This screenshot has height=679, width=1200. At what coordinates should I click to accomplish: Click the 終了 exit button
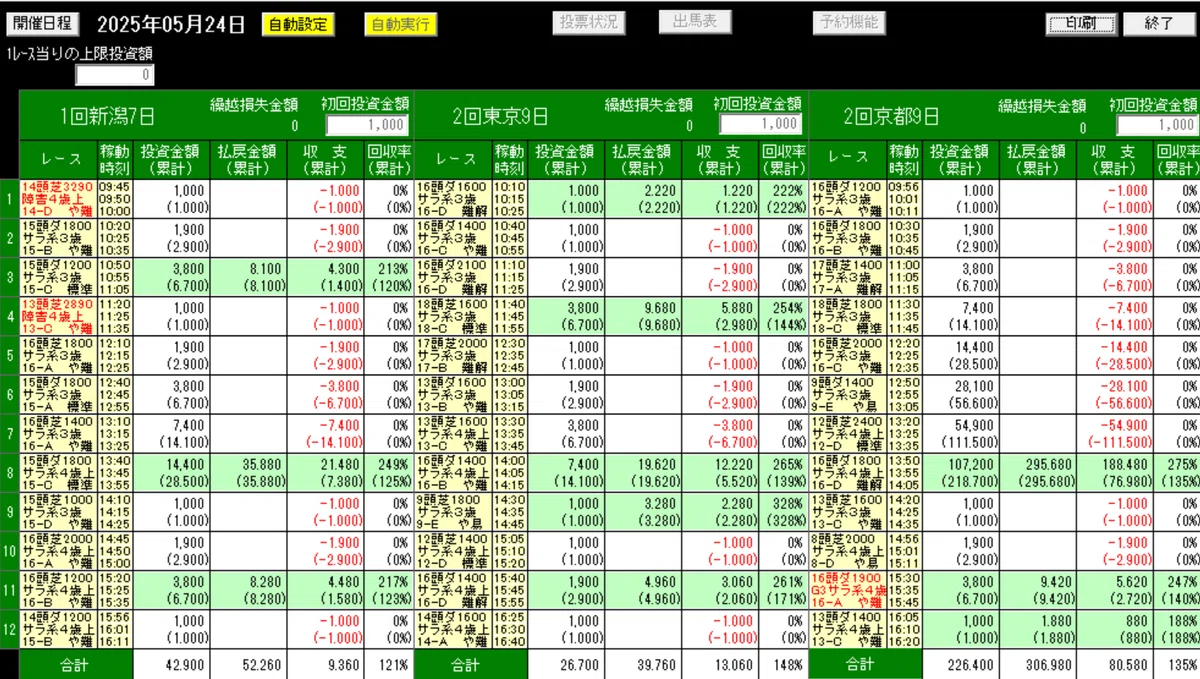[1159, 24]
